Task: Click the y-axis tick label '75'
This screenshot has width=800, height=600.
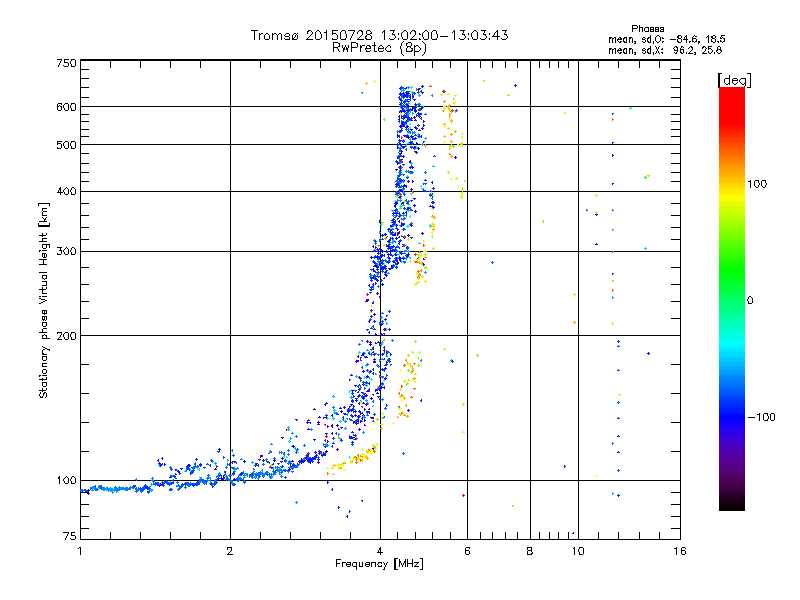Action: click(70, 536)
